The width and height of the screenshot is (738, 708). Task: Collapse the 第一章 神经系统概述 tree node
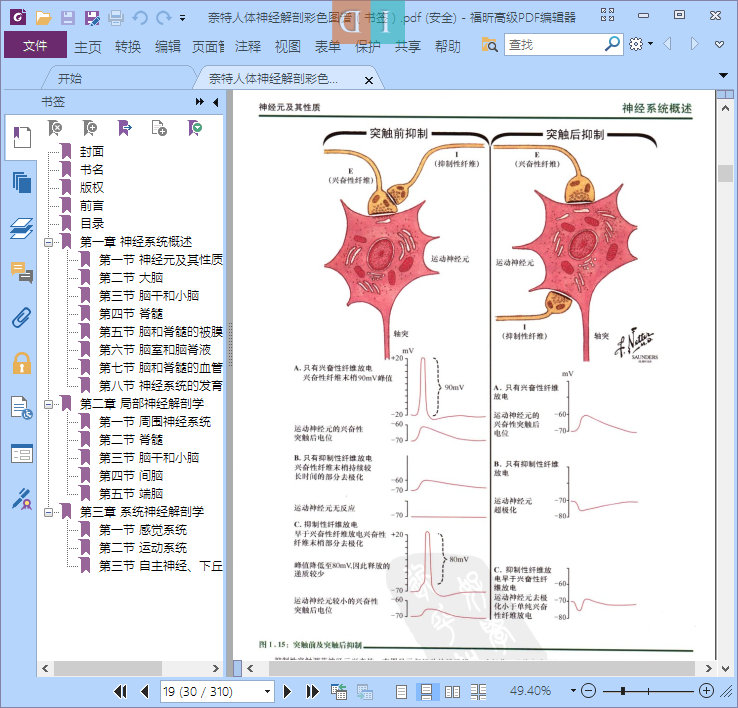tap(48, 242)
